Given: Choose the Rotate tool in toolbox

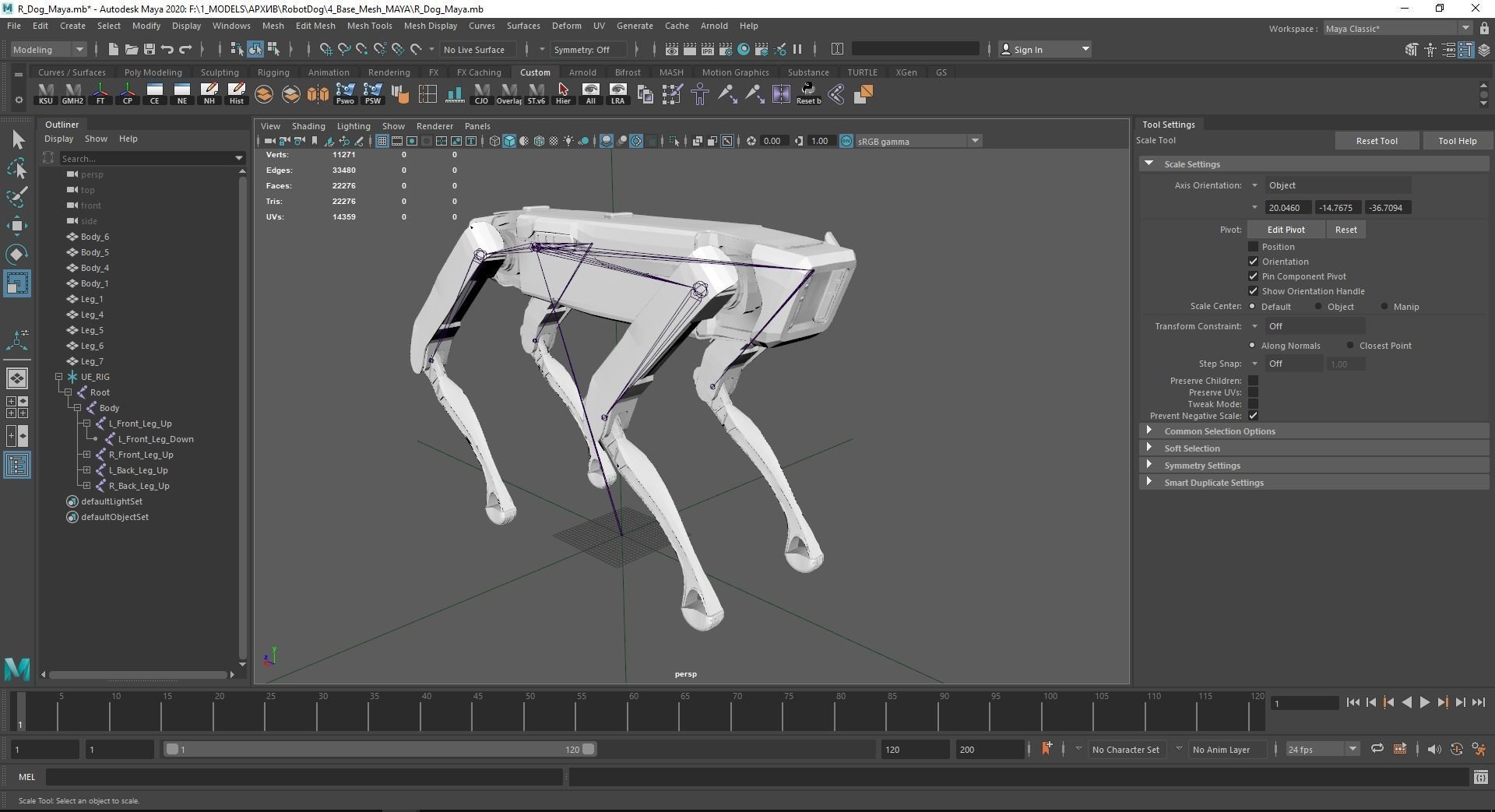Looking at the screenshot, I should (x=17, y=254).
